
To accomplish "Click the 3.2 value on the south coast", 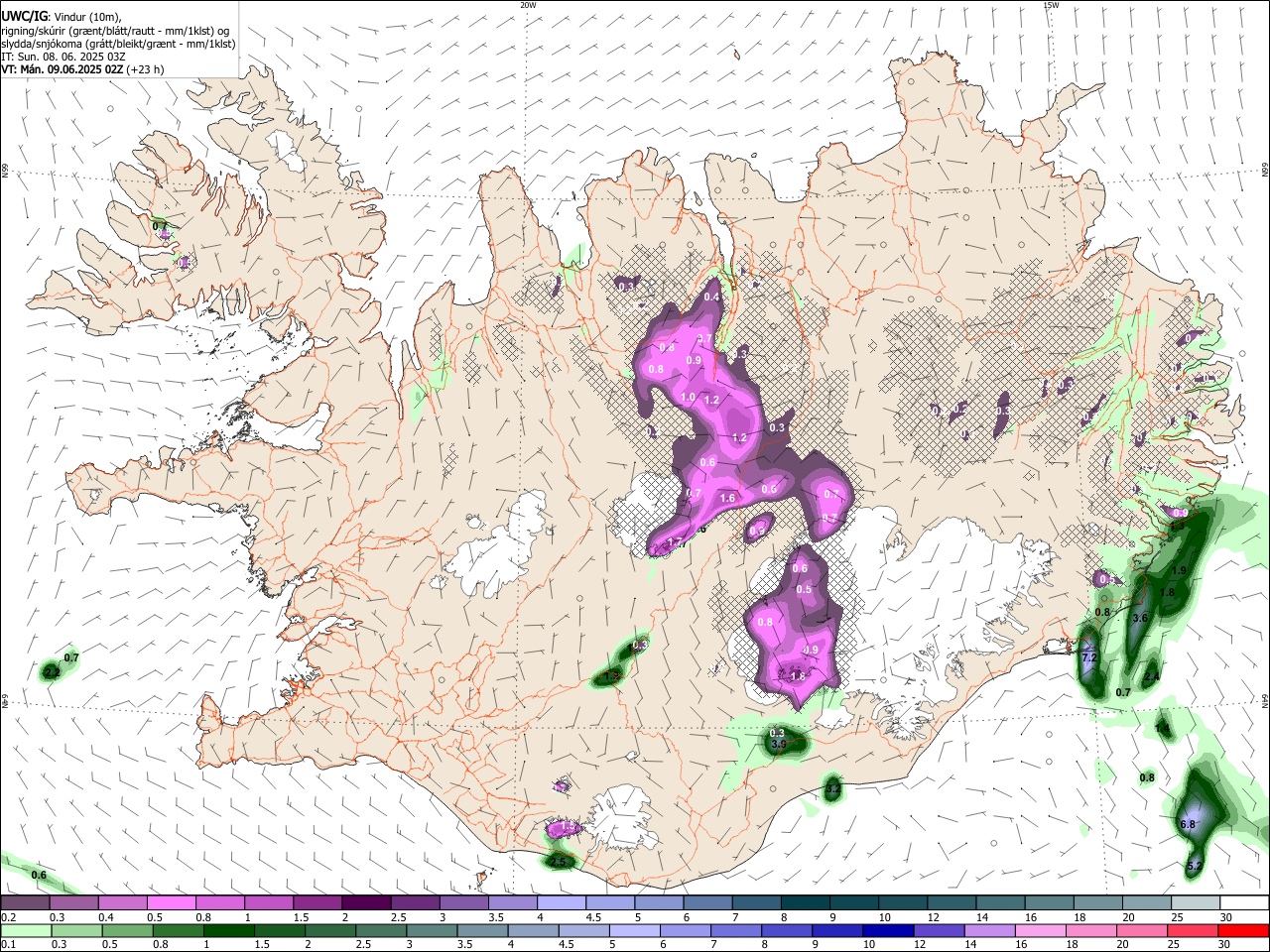I will [833, 789].
